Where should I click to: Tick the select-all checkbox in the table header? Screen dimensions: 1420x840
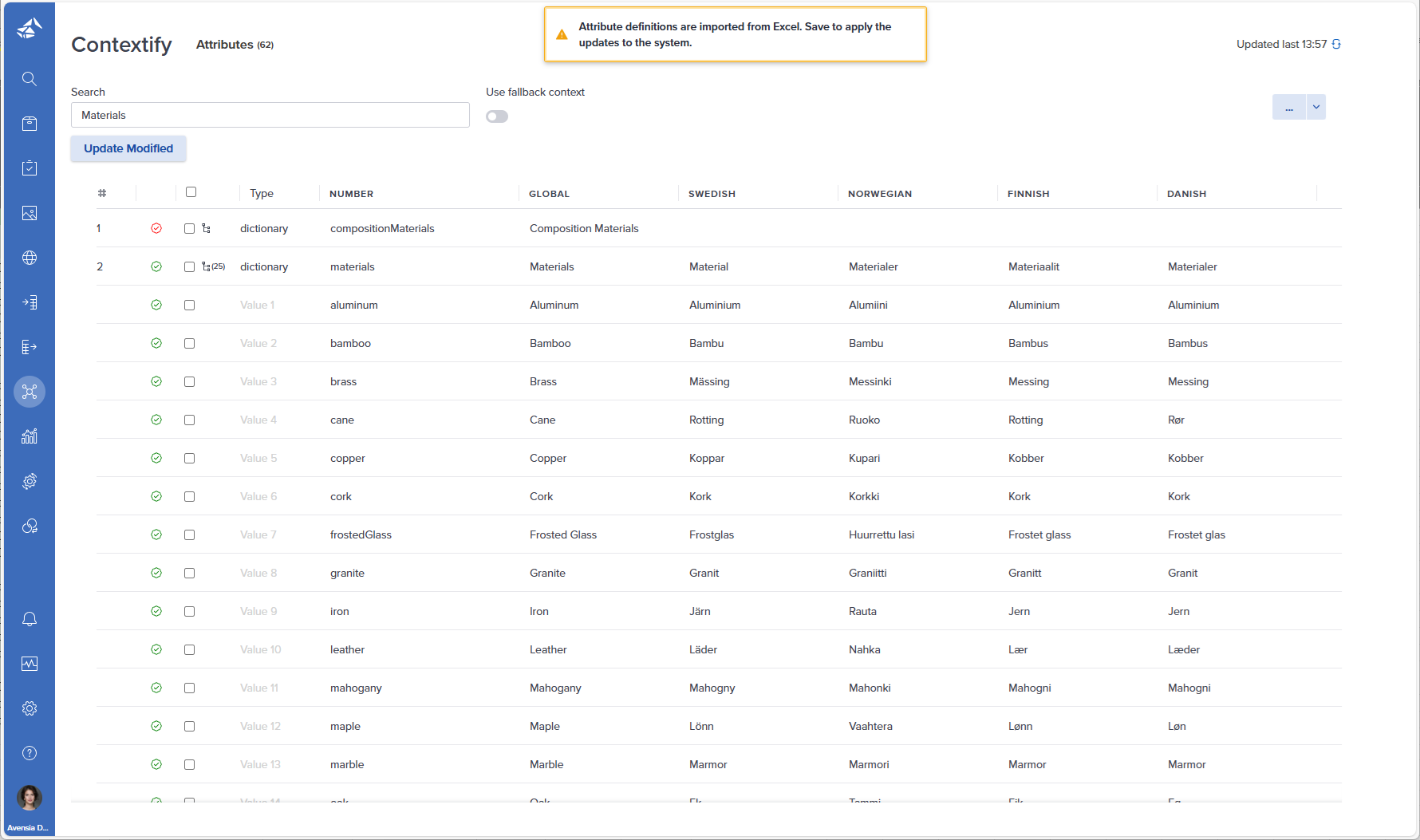tap(191, 192)
